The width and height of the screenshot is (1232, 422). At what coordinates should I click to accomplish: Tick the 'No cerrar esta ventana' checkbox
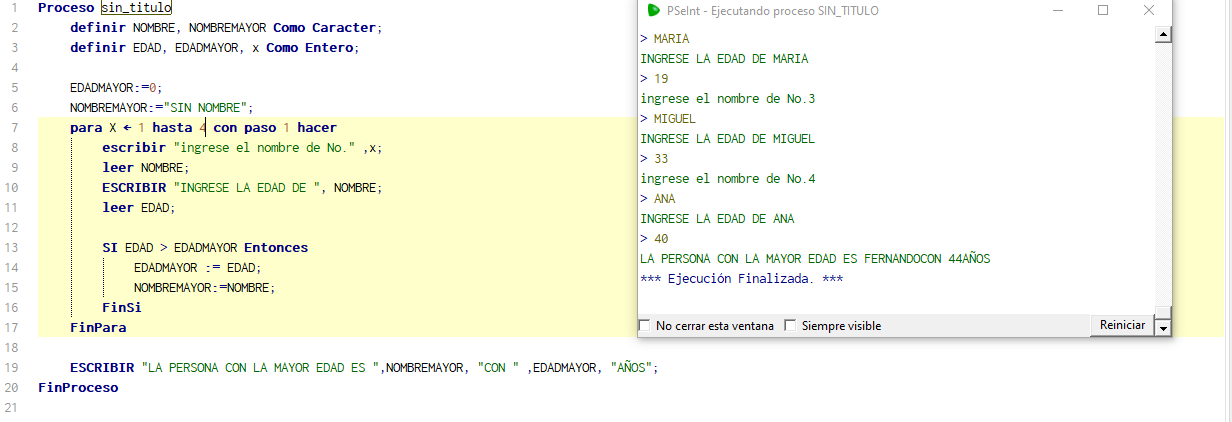tap(643, 325)
